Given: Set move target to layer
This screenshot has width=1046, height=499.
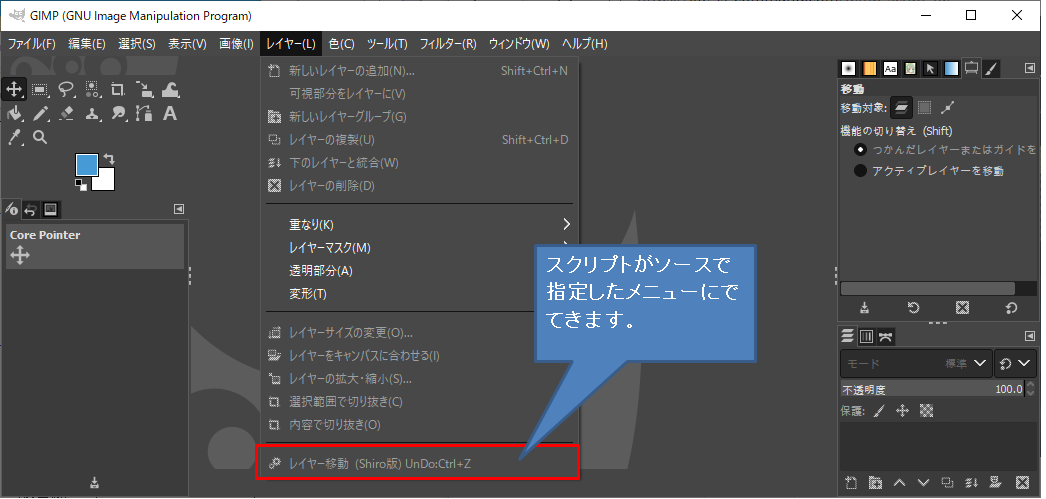Looking at the screenshot, I should [902, 107].
